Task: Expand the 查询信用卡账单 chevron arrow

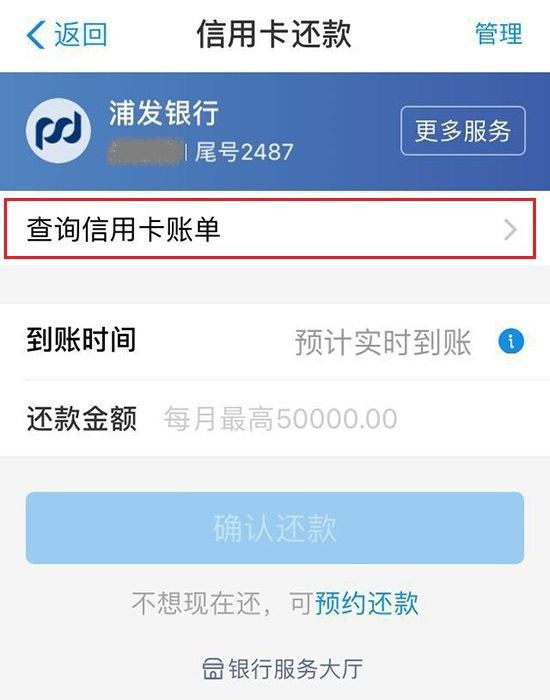Action: pyautogui.click(x=510, y=230)
